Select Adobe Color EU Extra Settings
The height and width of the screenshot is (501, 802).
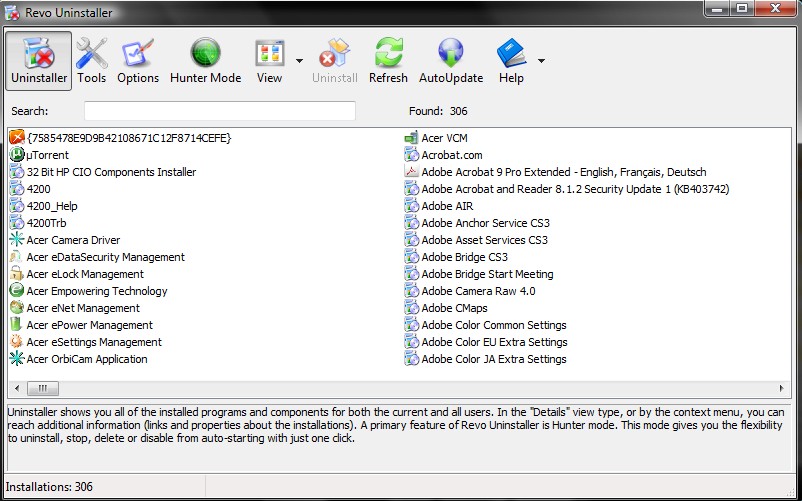click(486, 341)
